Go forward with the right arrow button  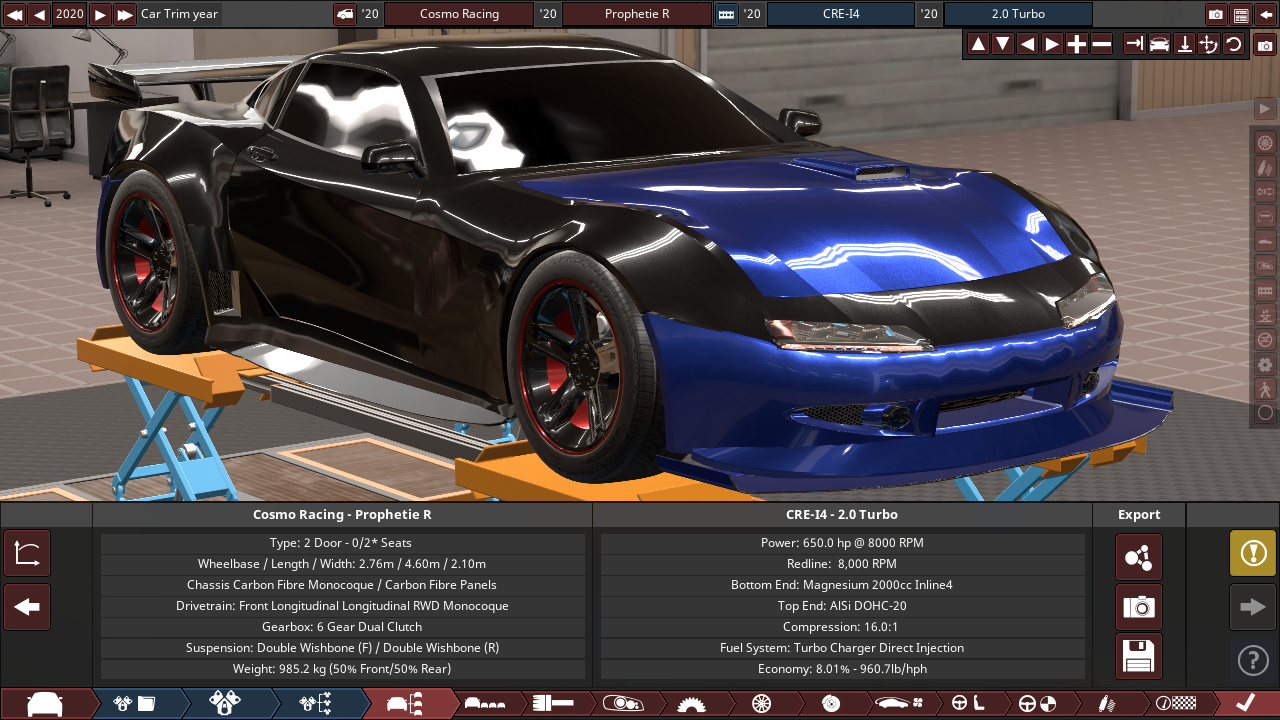(x=1253, y=607)
